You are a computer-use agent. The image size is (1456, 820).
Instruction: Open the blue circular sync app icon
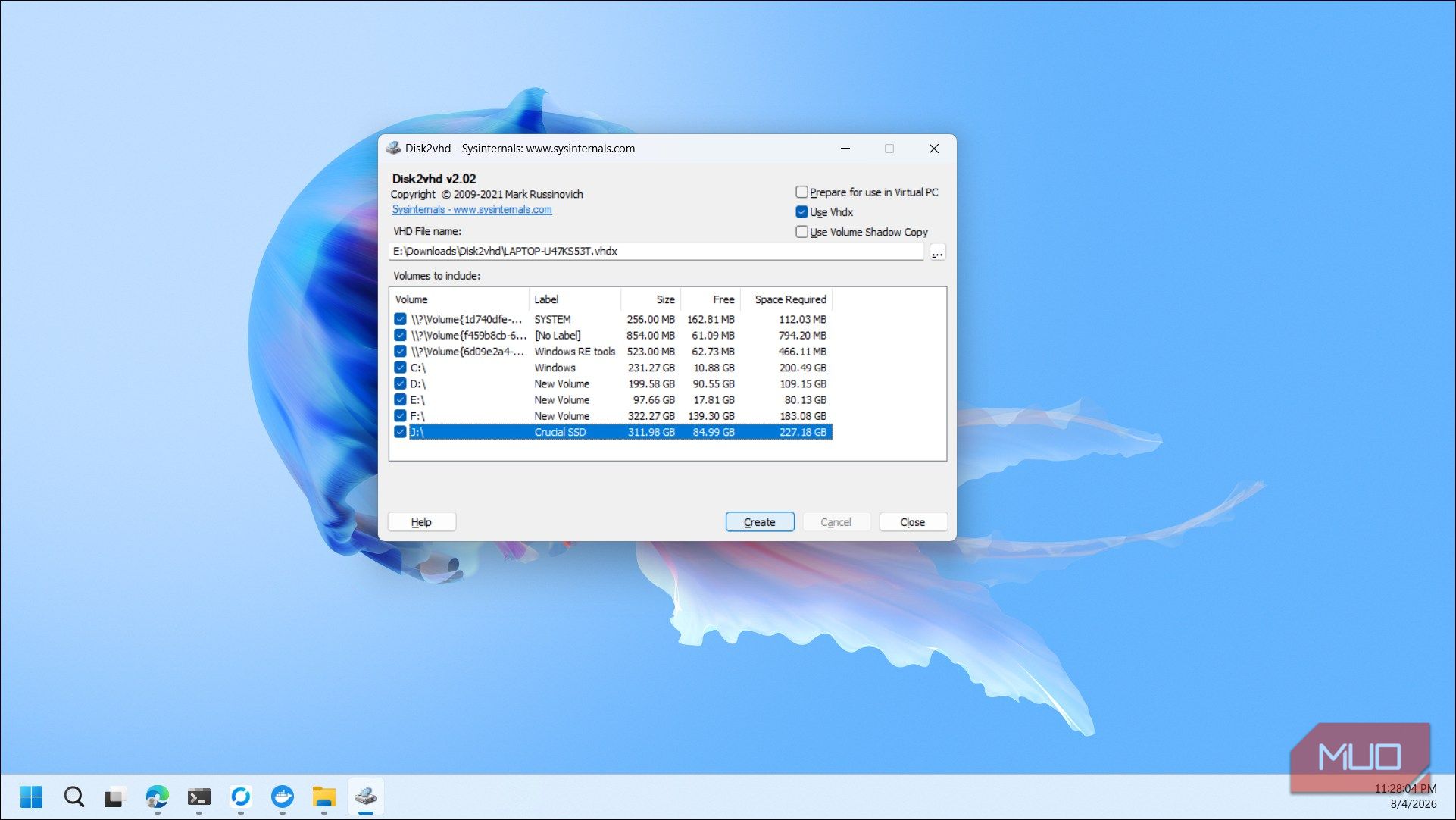pyautogui.click(x=241, y=797)
